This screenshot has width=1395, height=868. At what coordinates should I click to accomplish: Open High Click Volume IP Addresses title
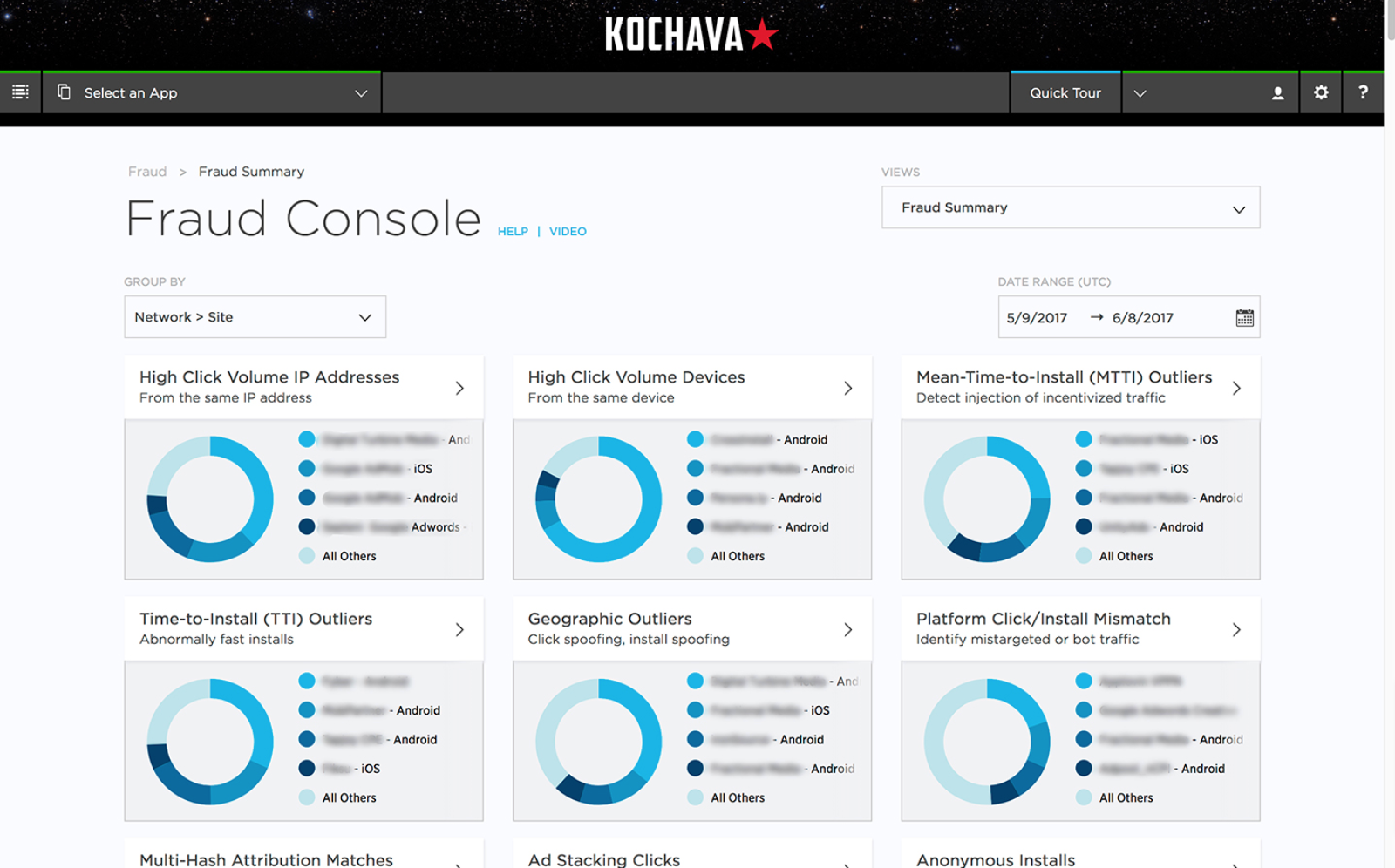(x=269, y=377)
